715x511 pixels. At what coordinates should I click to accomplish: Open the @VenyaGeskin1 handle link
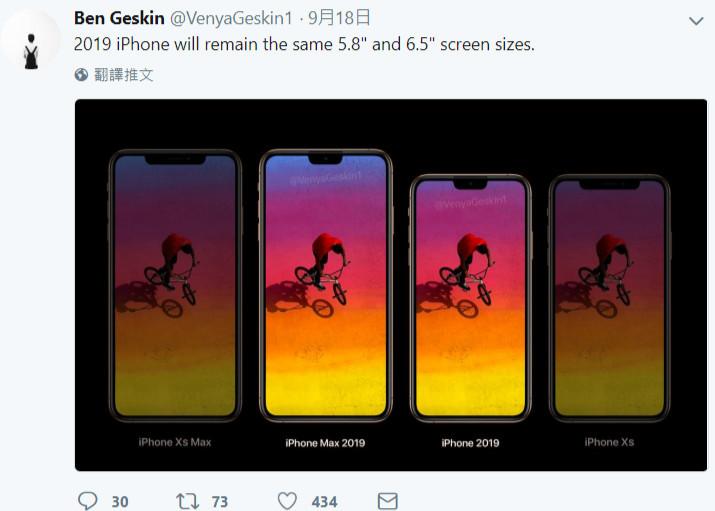click(231, 18)
